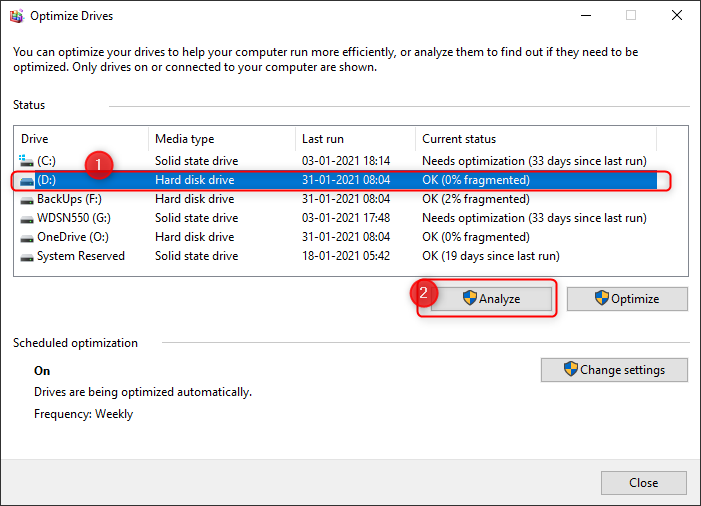Screen dimensions: 701x506
Task: Click 'OK (2% fragmented)' status of BackUps
Action: tap(476, 199)
